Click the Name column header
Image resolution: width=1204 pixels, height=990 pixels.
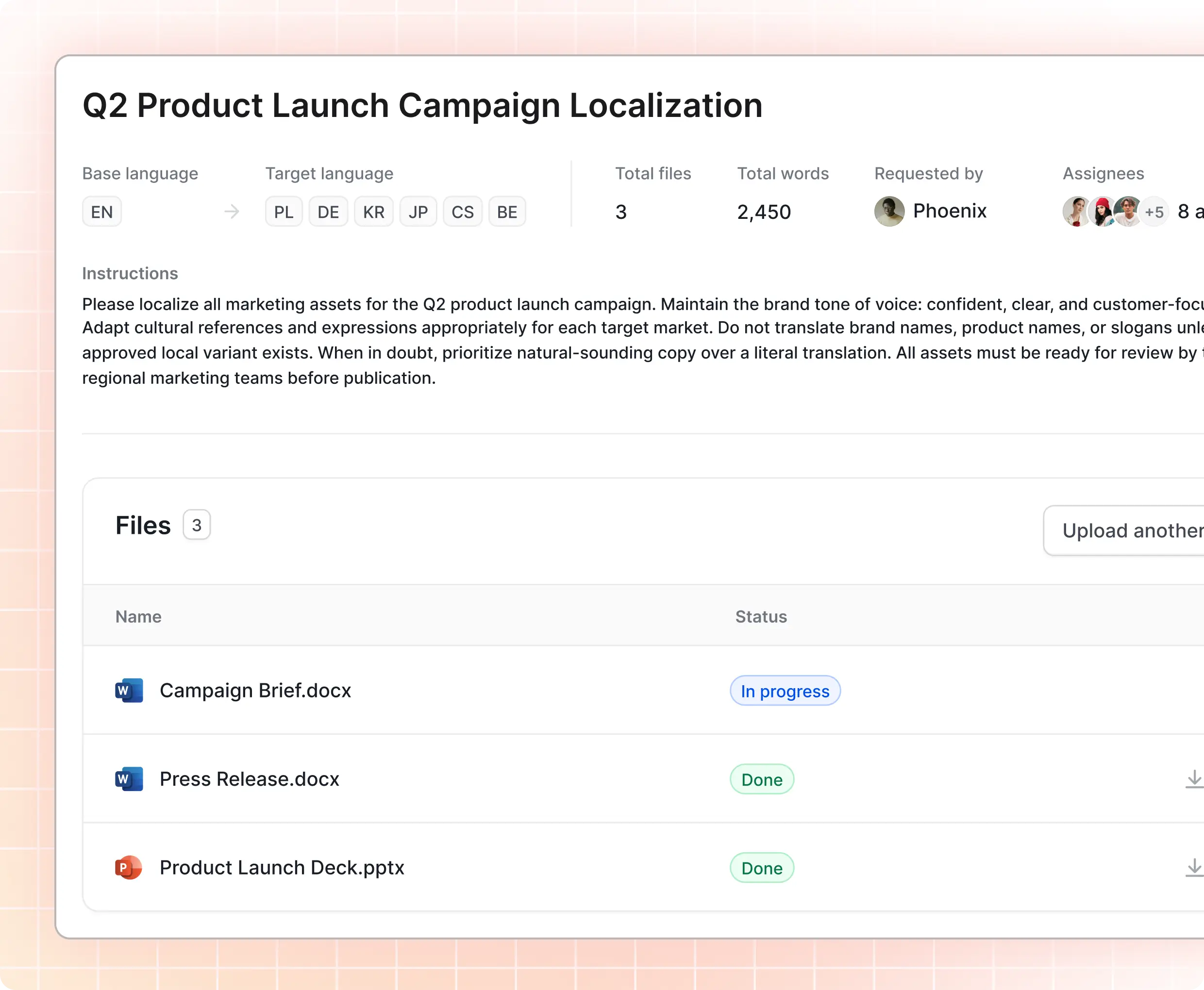pos(138,616)
